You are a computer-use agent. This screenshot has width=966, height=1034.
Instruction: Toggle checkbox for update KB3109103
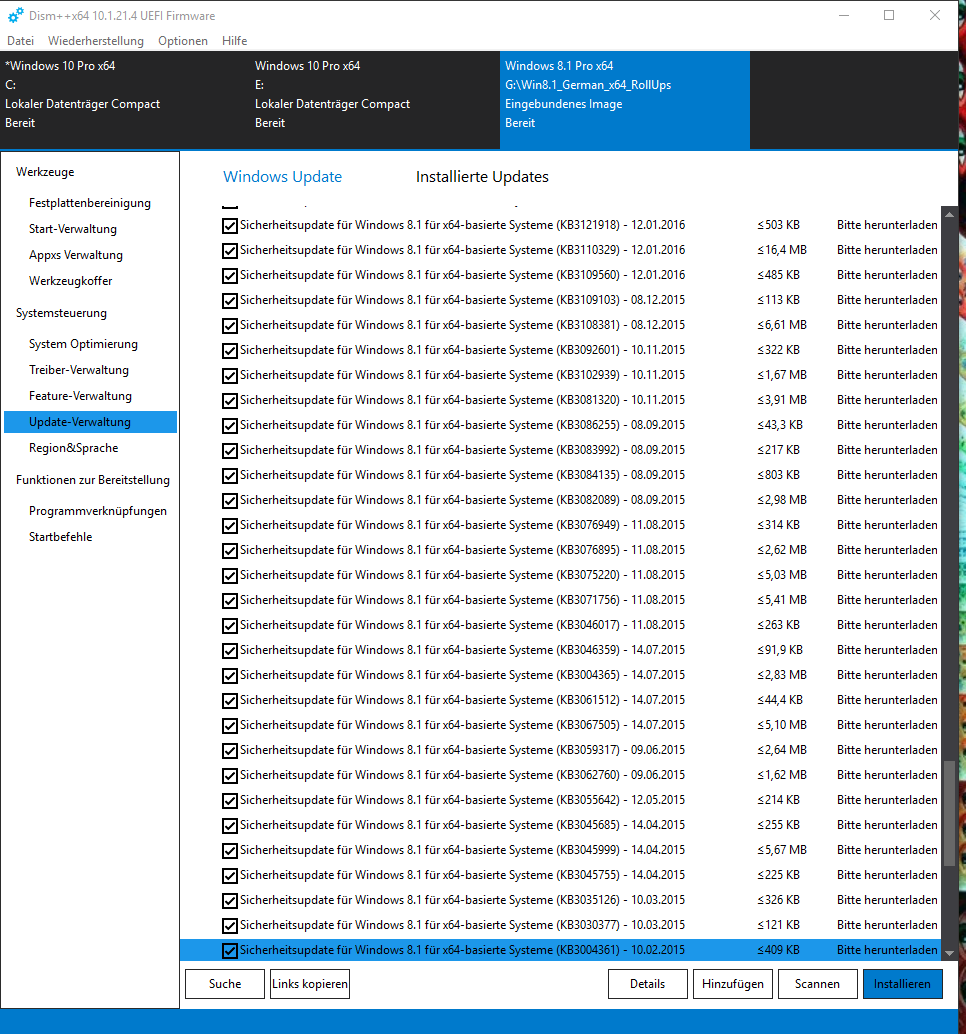pos(229,301)
